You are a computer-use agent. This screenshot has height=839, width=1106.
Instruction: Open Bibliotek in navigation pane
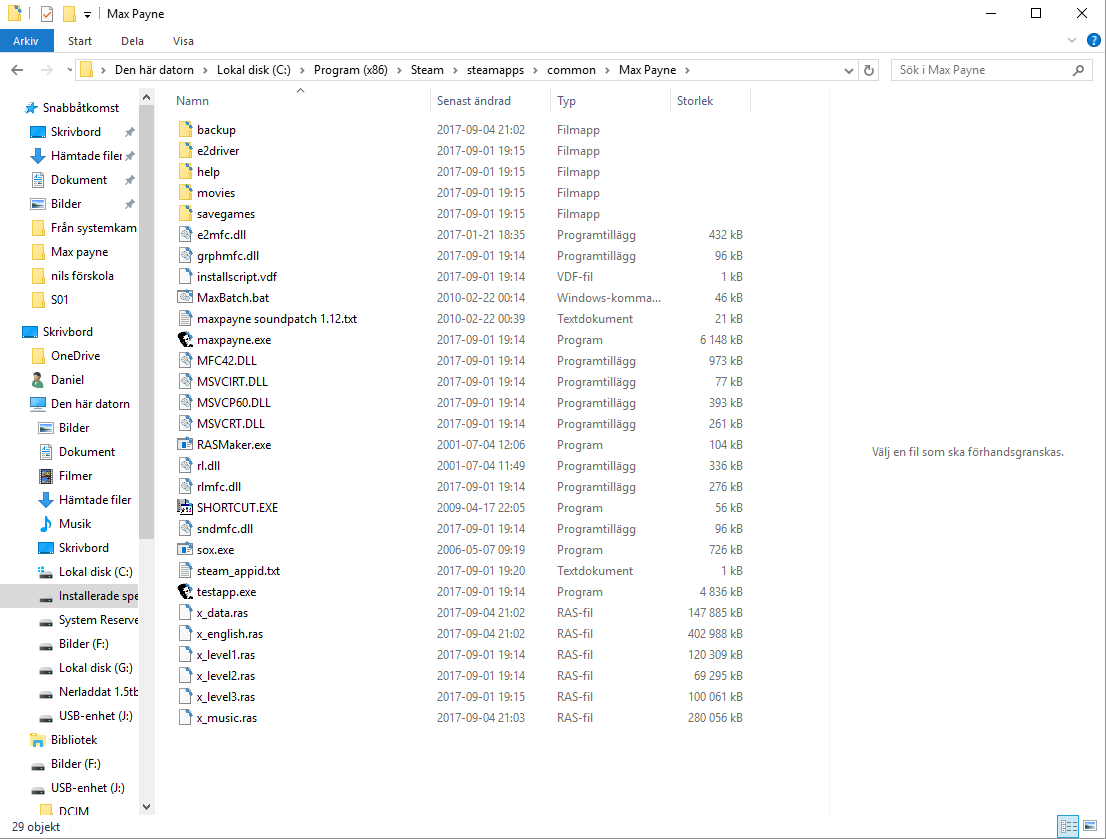[x=74, y=740]
